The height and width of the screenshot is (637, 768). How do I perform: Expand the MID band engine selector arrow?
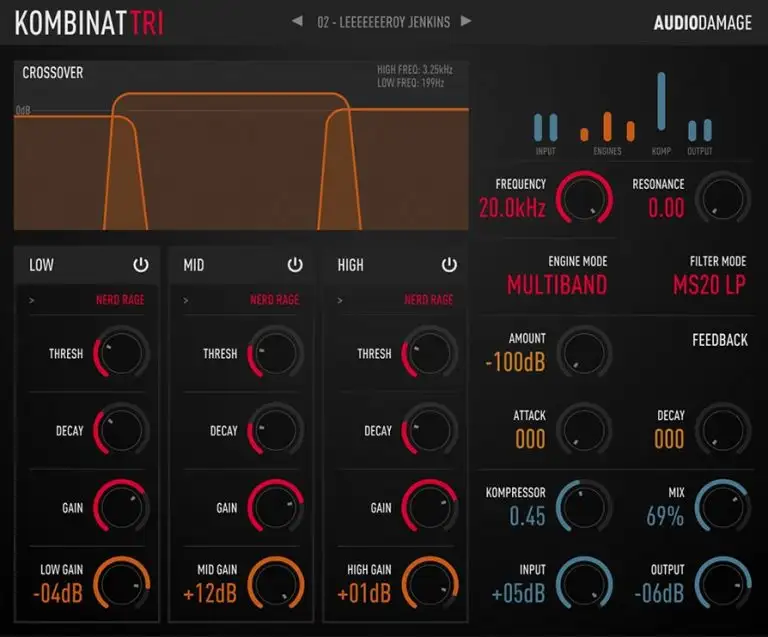tap(186, 300)
